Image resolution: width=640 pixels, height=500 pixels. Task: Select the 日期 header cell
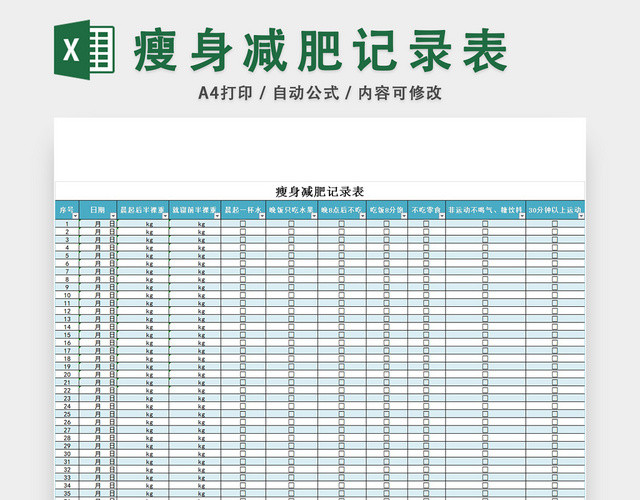pyautogui.click(x=98, y=210)
